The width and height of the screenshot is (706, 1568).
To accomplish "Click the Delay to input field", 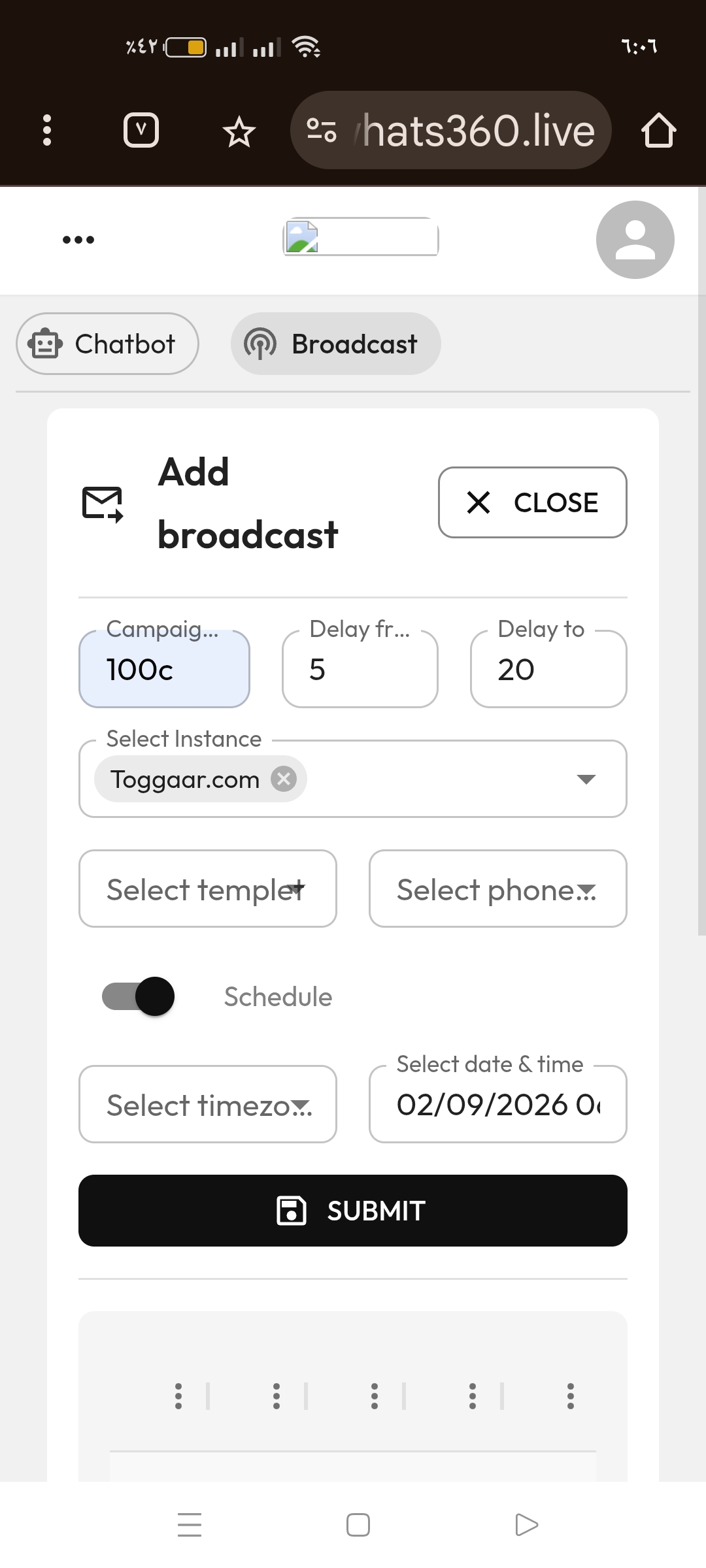I will [548, 670].
